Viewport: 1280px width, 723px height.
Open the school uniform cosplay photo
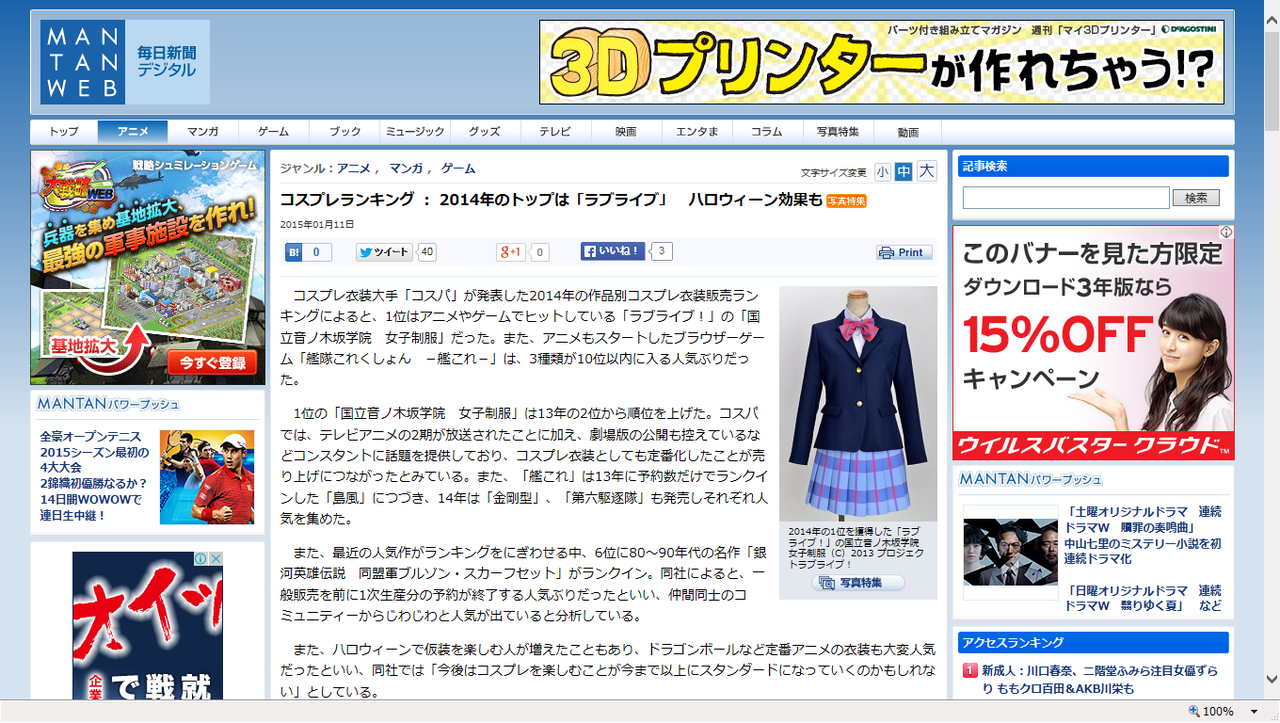click(x=858, y=403)
